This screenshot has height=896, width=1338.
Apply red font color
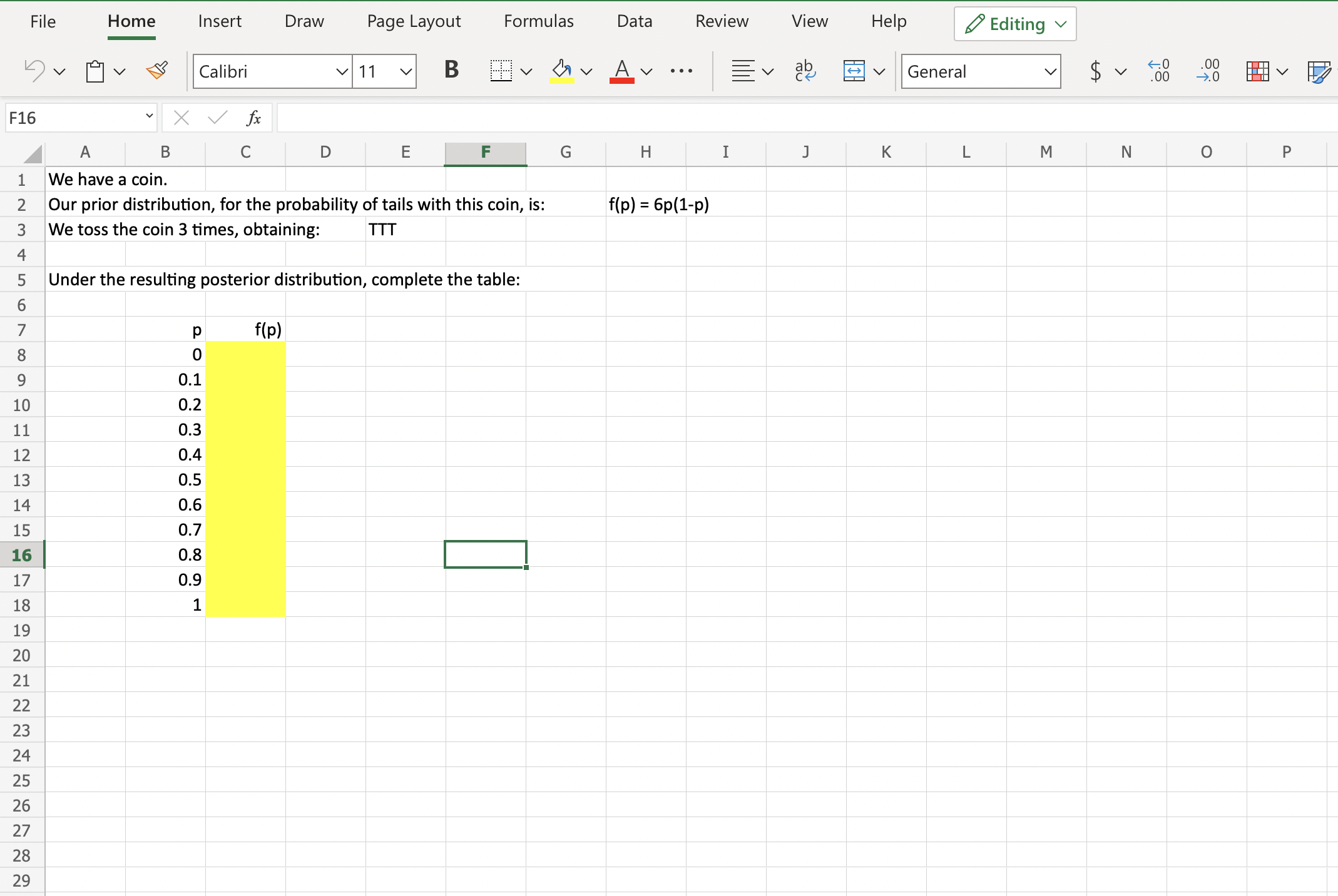[621, 71]
